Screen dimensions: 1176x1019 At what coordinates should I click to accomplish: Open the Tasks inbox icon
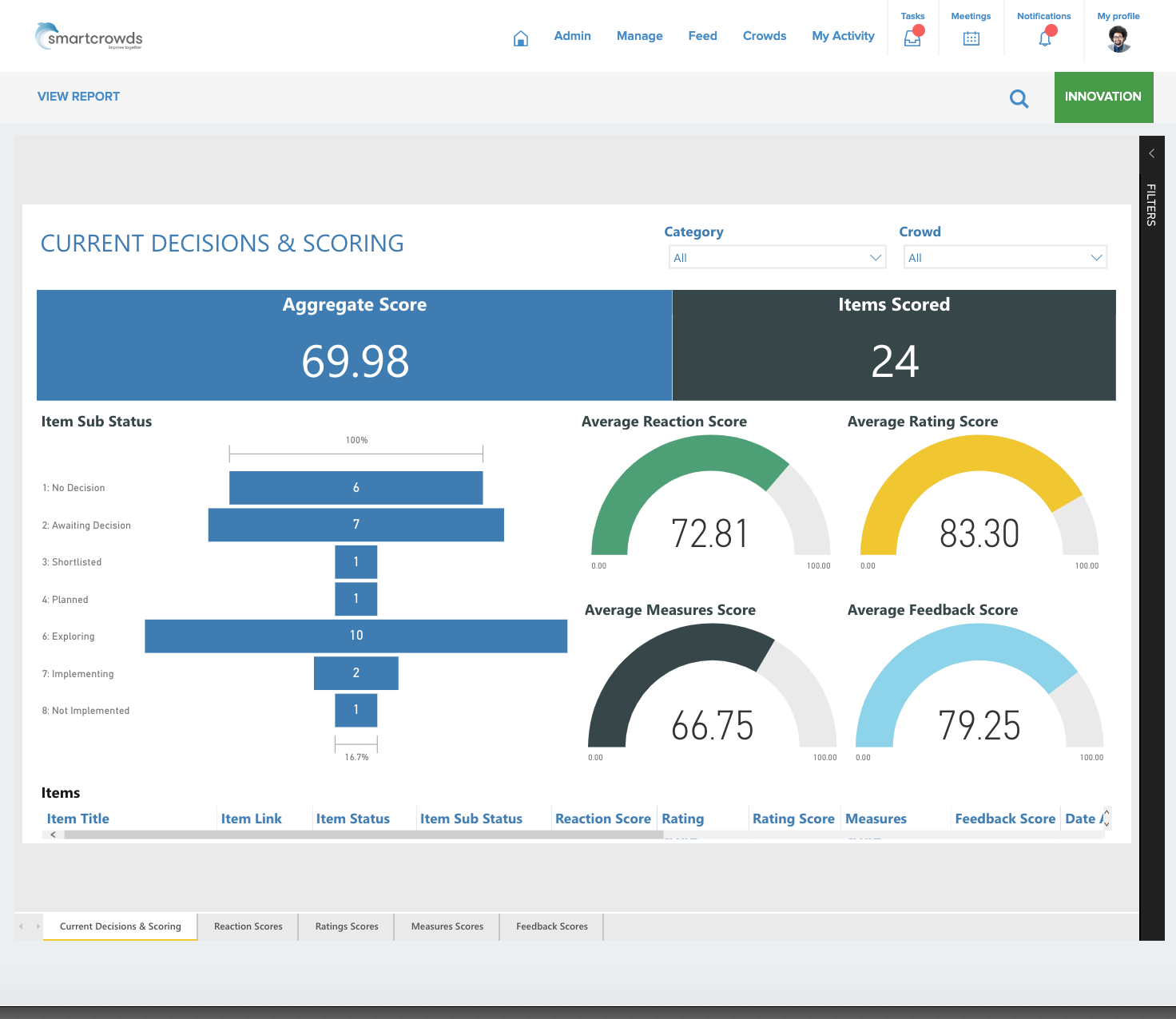(x=912, y=38)
